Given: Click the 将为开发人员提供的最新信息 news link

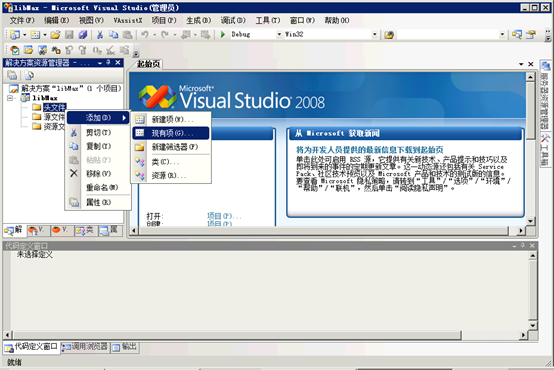Looking at the screenshot, I should [370, 150].
